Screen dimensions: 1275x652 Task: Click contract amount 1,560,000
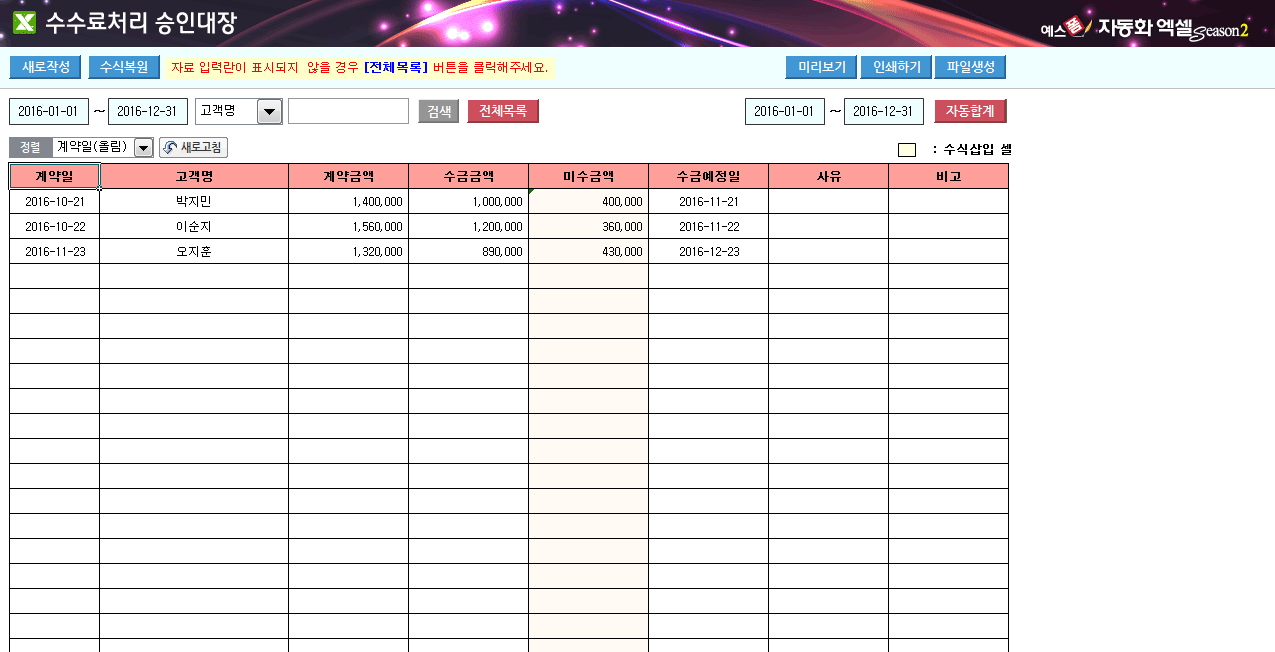pyautogui.click(x=349, y=226)
